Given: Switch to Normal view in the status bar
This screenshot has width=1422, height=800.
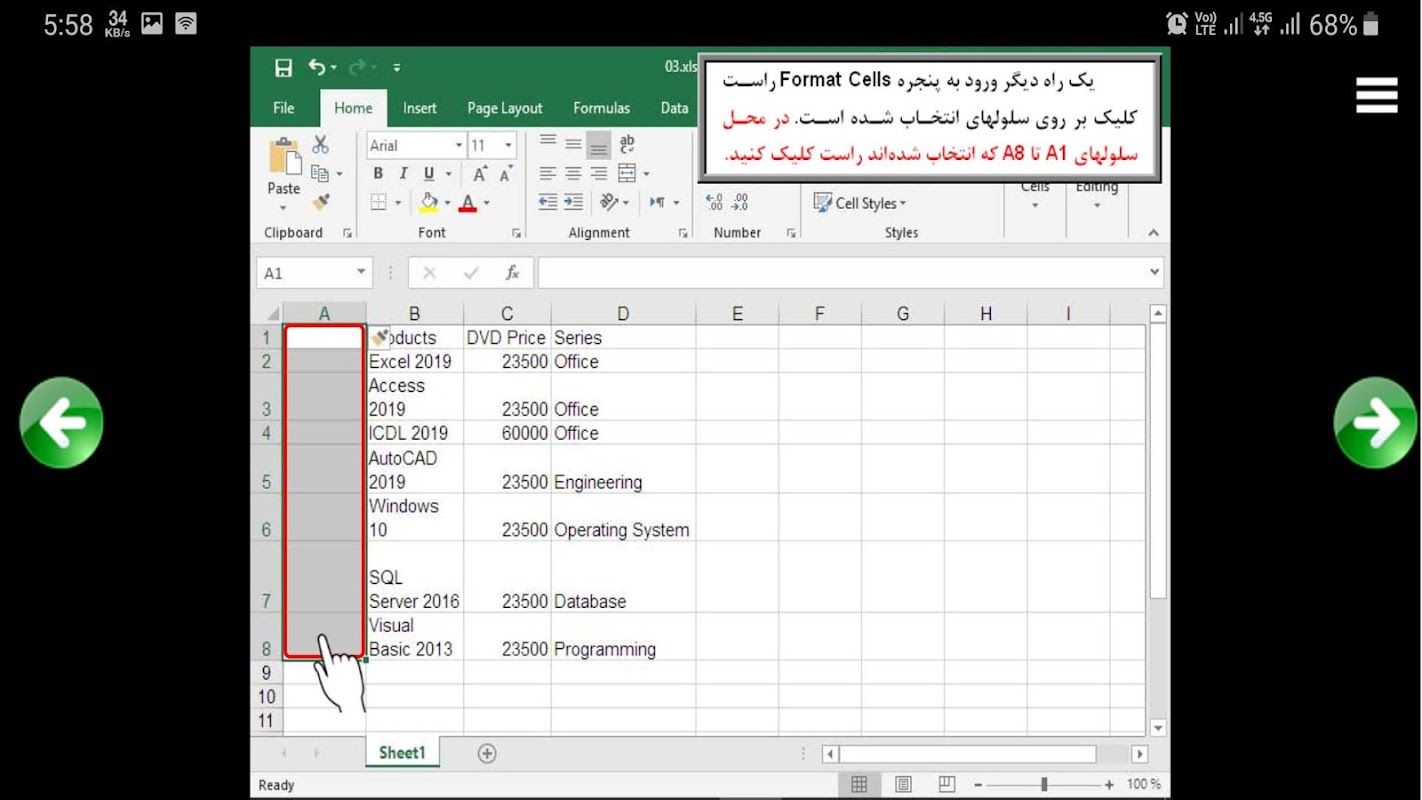Looking at the screenshot, I should click(x=859, y=785).
